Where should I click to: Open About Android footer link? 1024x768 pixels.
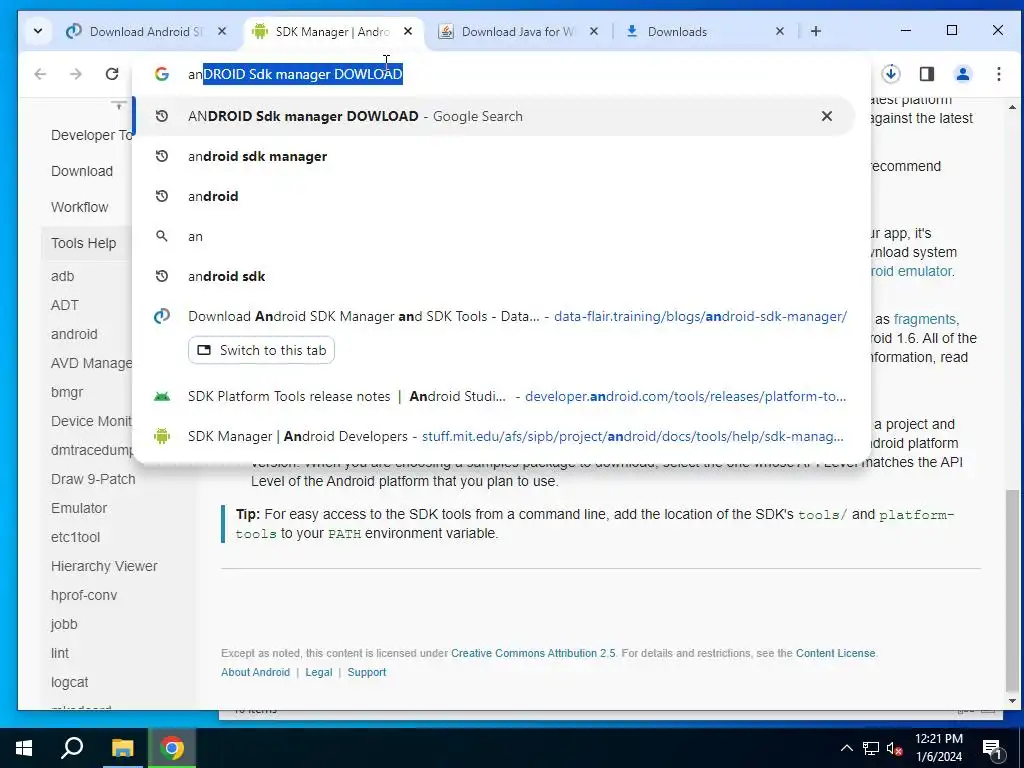tap(255, 672)
